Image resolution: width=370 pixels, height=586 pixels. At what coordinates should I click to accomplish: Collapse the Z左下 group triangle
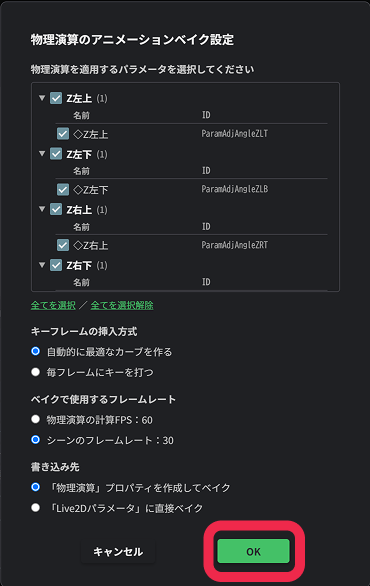(x=42, y=153)
